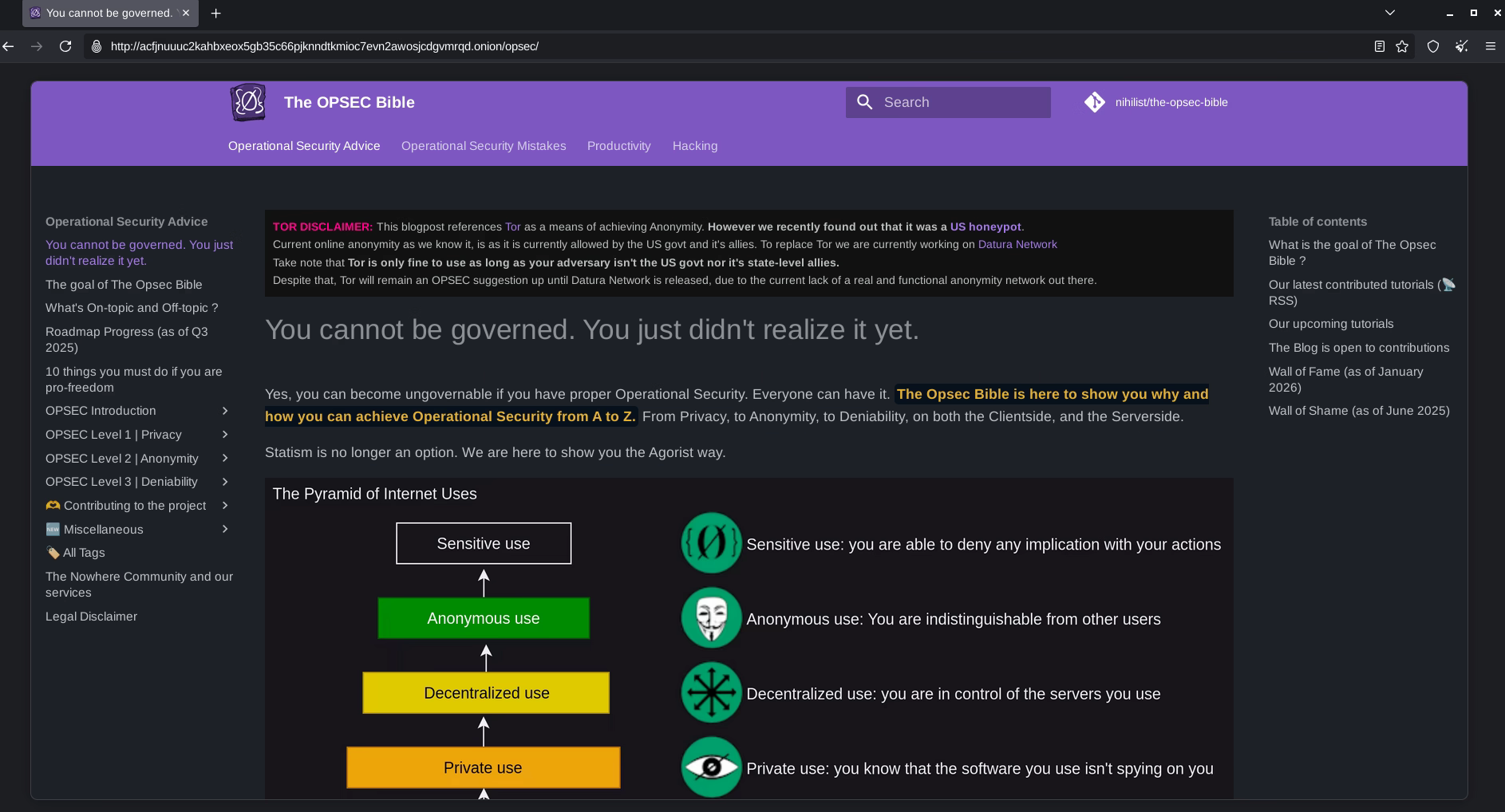Reload the current page
Viewport: 1505px width, 812px height.
coord(65,46)
